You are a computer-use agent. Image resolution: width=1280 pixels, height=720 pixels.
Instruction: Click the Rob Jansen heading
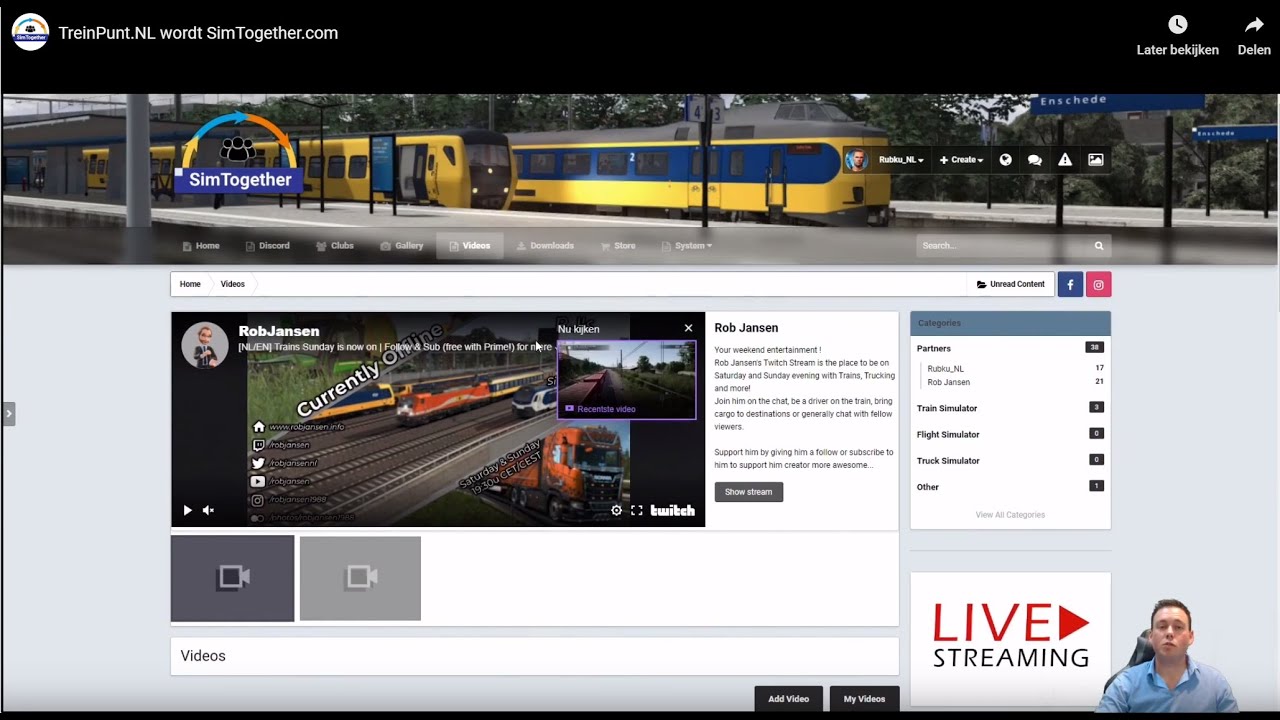746,328
